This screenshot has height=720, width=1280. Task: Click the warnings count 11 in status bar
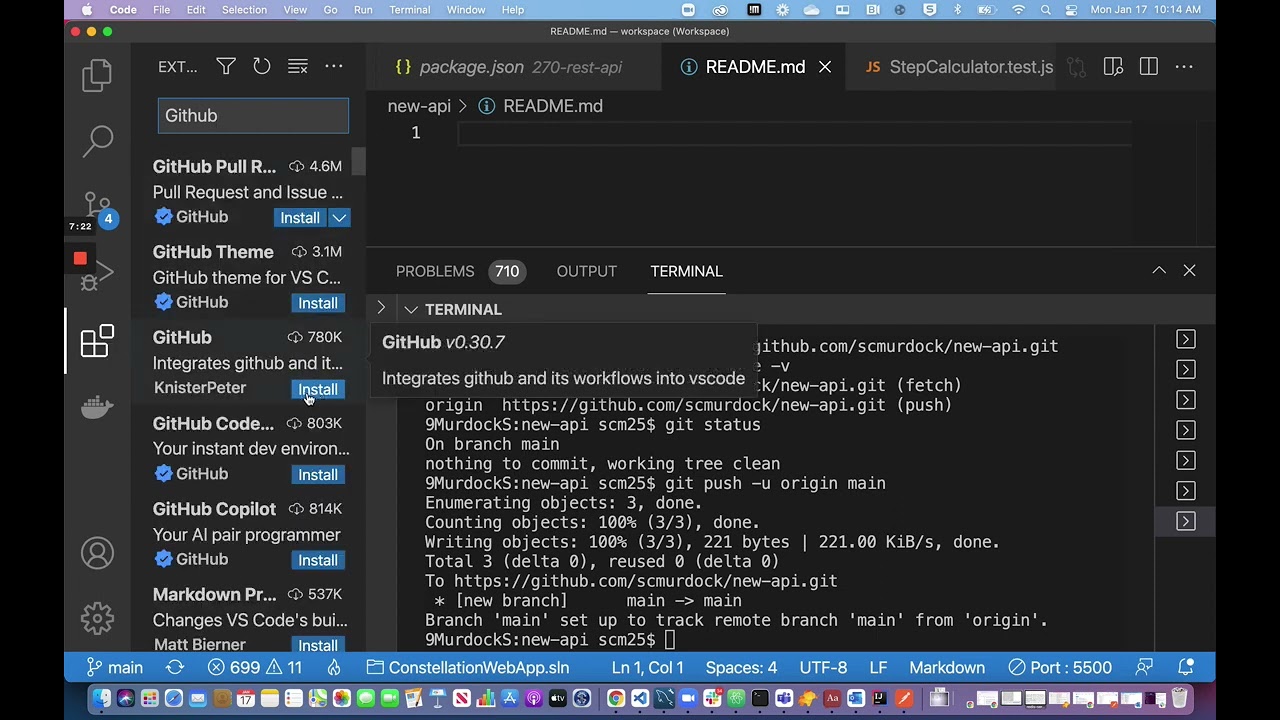tap(283, 667)
